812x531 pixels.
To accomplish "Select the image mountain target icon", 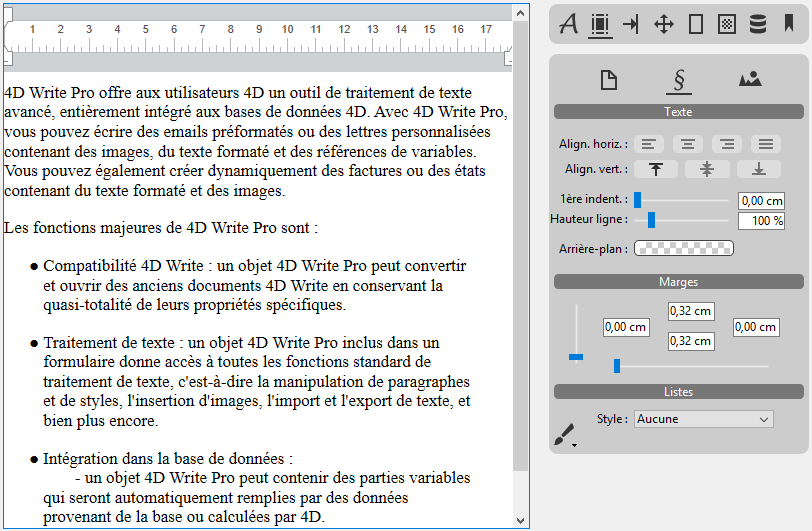I will coord(750,80).
